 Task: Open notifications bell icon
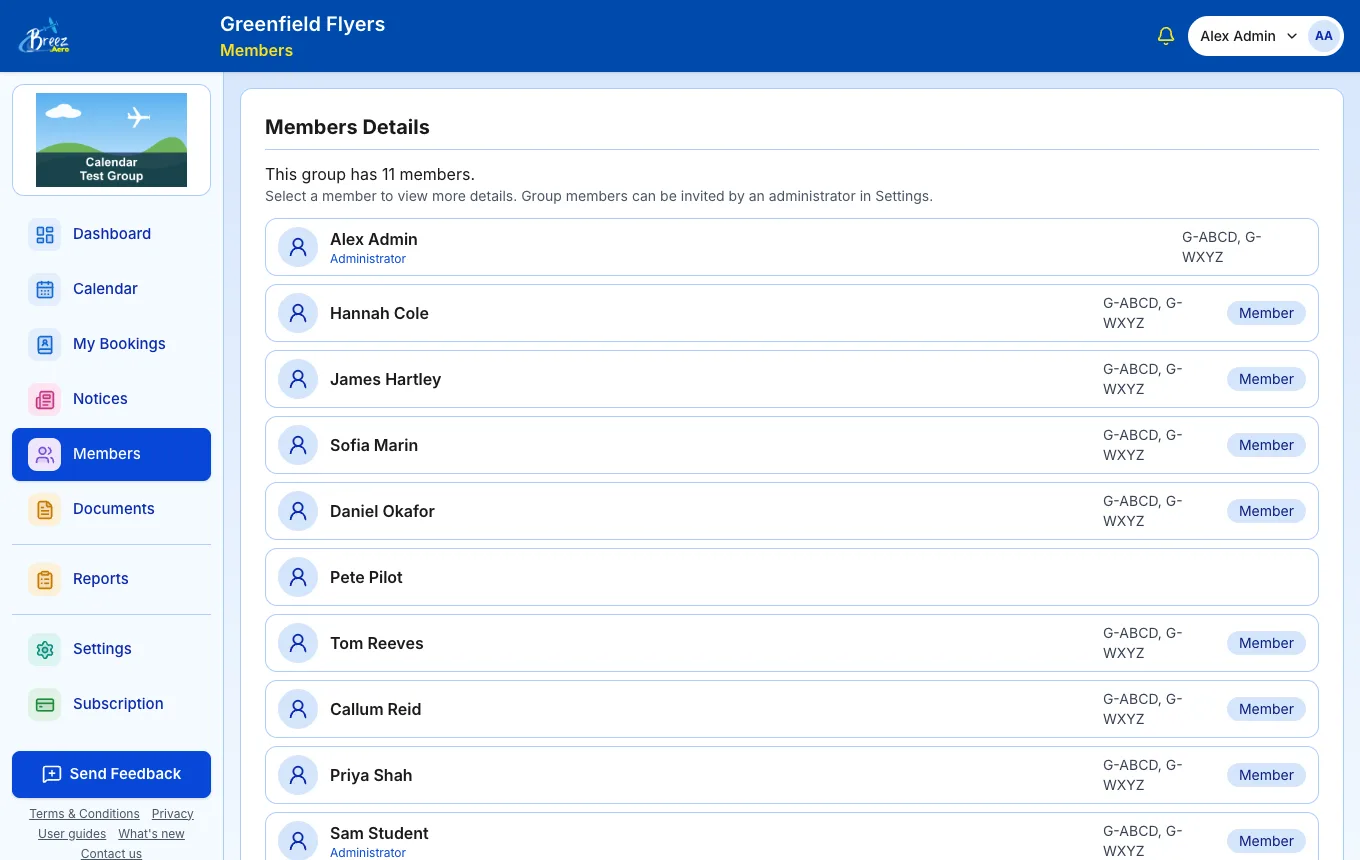(1166, 36)
